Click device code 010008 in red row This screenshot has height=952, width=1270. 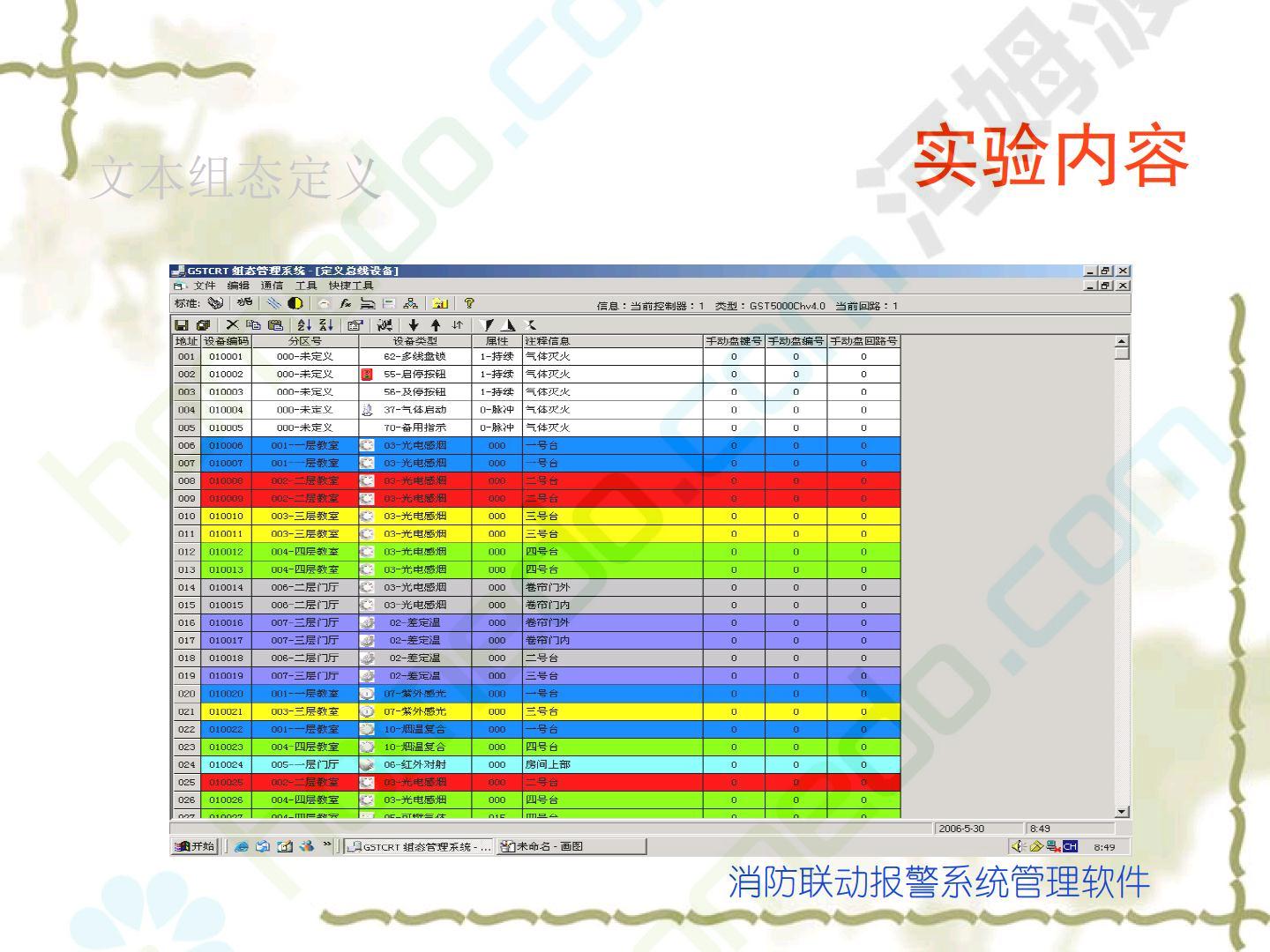226,480
